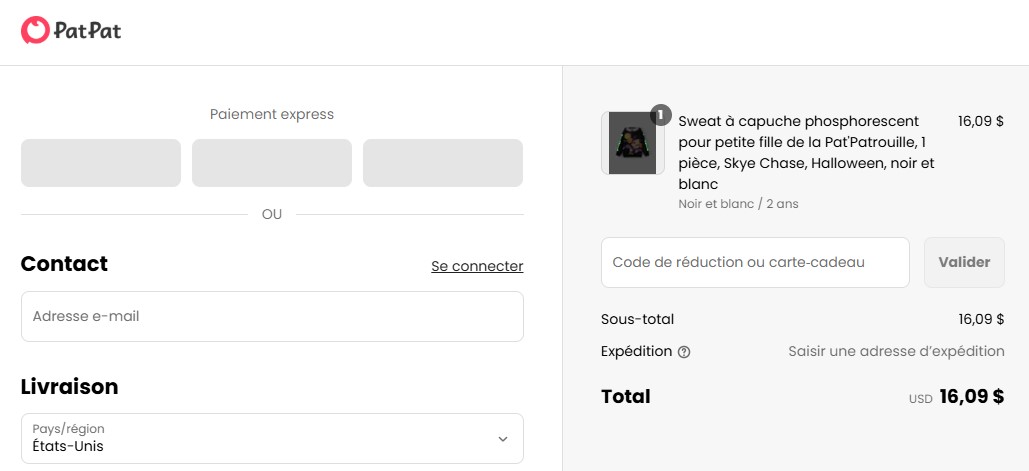
Task: Expand the Pays/région États-Unis dropdown
Action: pyautogui.click(x=272, y=439)
